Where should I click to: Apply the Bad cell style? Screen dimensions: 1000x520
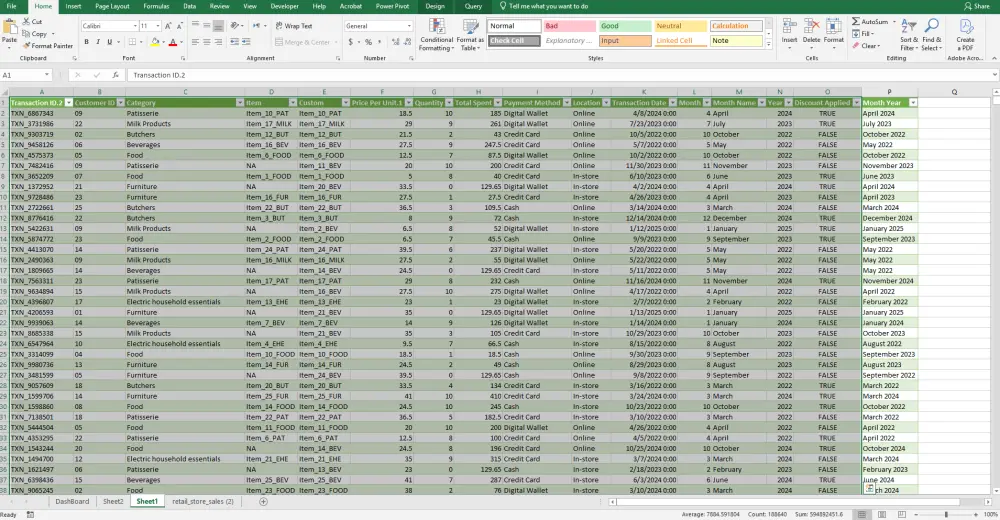pyautogui.click(x=570, y=26)
